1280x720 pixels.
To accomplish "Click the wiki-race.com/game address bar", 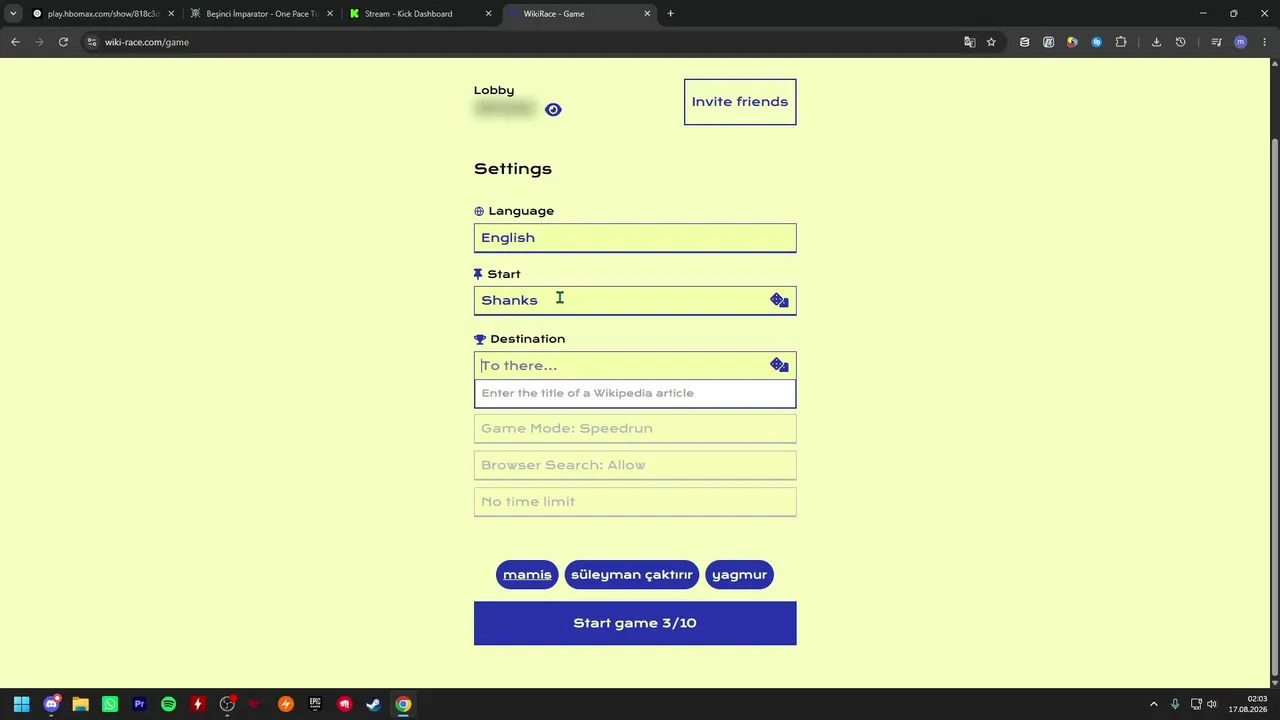I will pyautogui.click(x=520, y=42).
